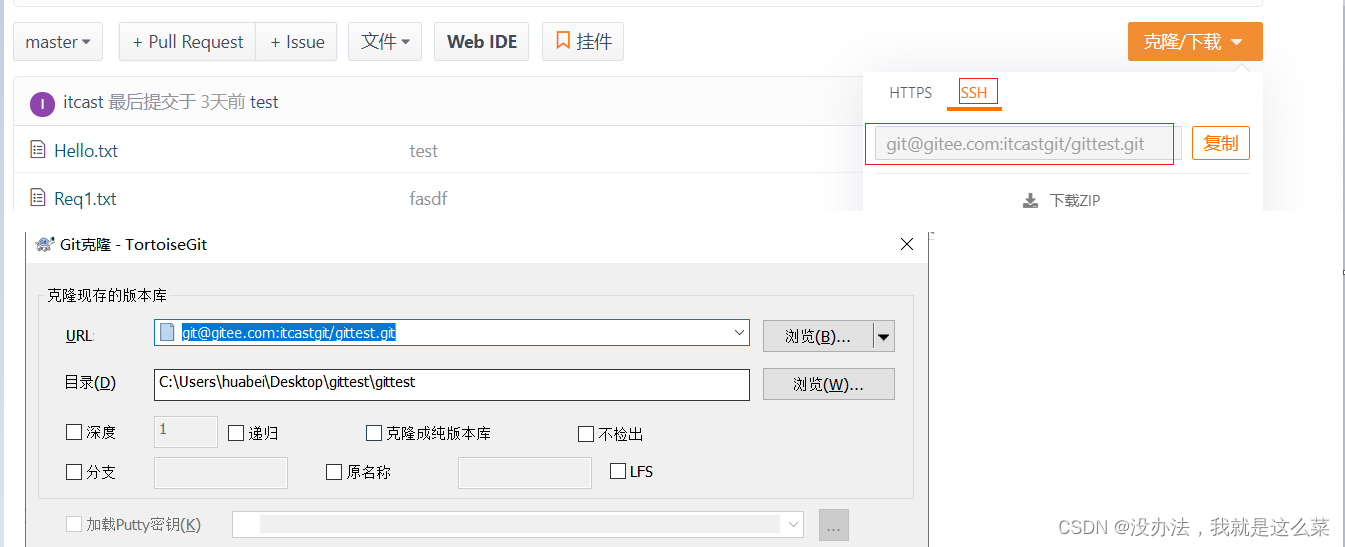The height and width of the screenshot is (547, 1345).
Task: Click into the 目录(D) directory field
Action: click(x=451, y=384)
